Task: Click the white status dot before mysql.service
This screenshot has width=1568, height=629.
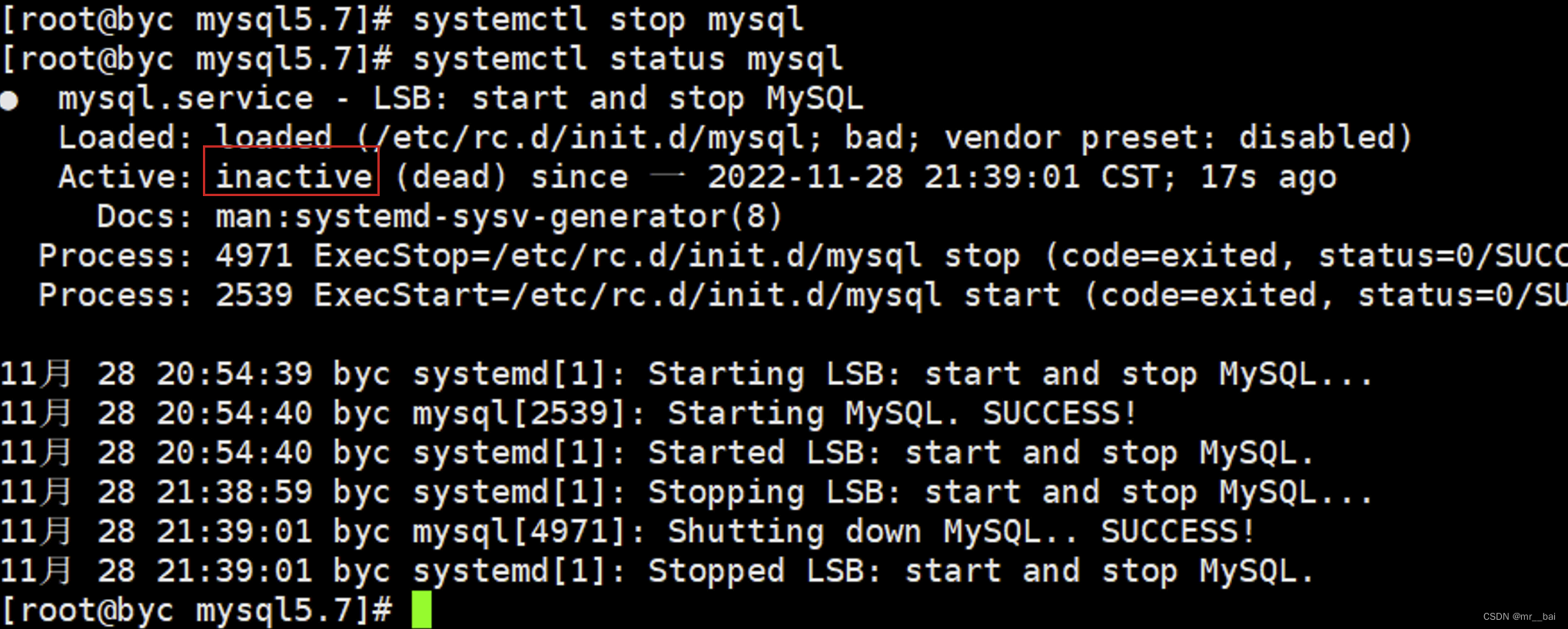Action: click(x=10, y=101)
